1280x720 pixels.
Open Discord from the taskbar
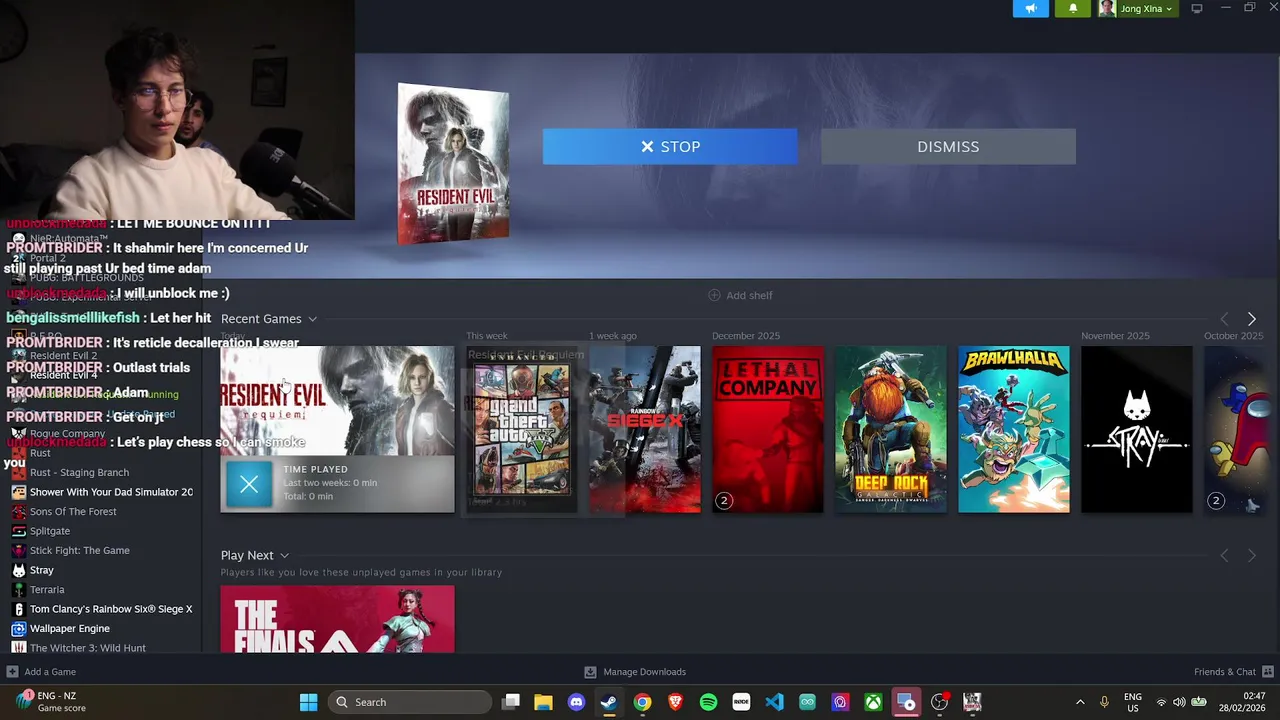pyautogui.click(x=576, y=702)
